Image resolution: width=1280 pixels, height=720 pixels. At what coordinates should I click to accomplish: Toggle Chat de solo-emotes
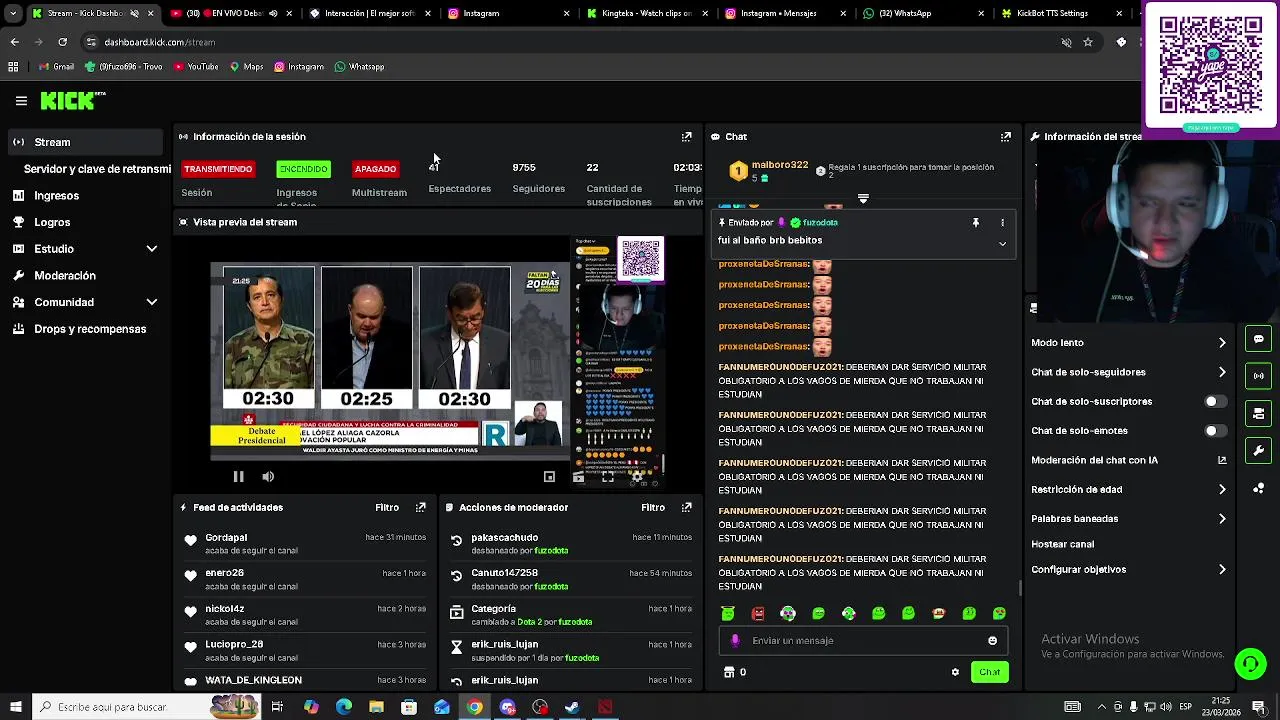pos(1214,431)
